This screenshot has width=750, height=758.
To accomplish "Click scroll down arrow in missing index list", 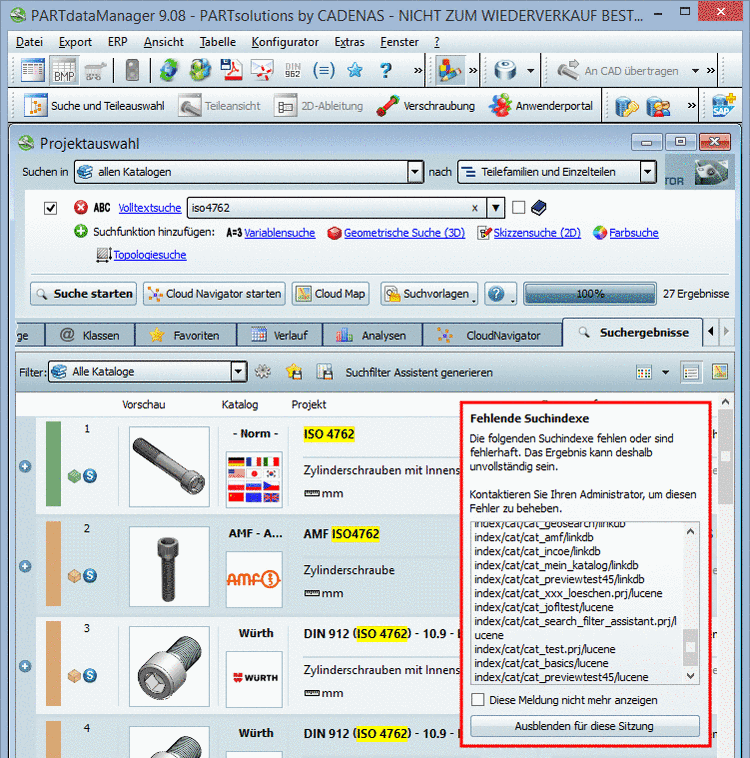I will (x=691, y=676).
